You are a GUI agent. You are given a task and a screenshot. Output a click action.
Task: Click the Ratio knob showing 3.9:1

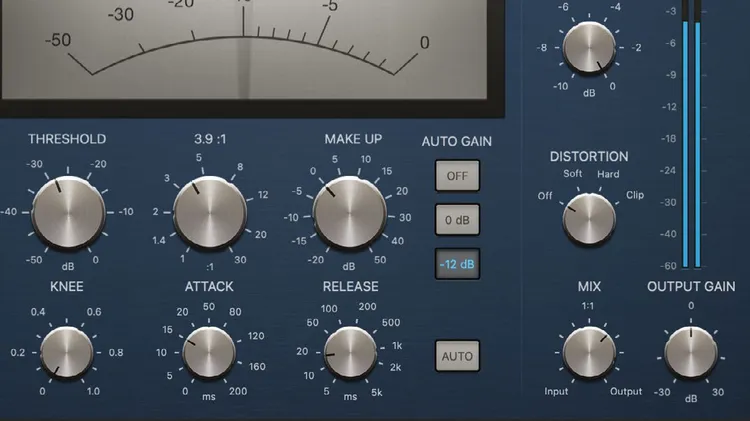point(210,212)
